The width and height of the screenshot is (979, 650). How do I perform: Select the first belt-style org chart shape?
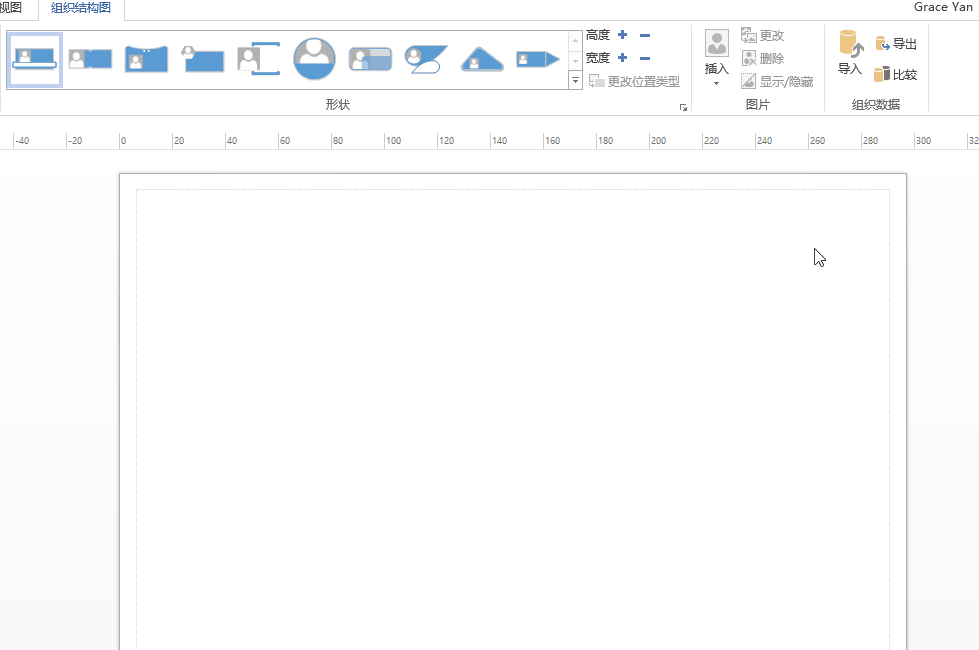[34, 59]
